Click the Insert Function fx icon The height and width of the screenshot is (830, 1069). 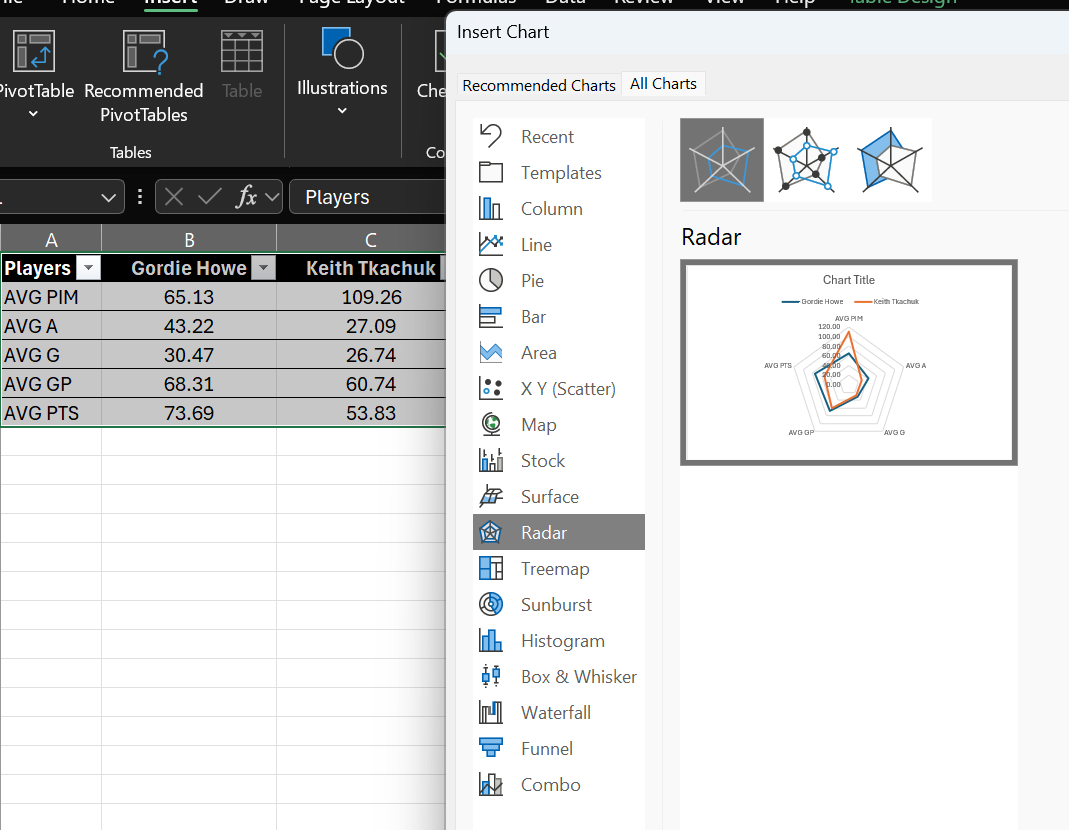pyautogui.click(x=246, y=198)
